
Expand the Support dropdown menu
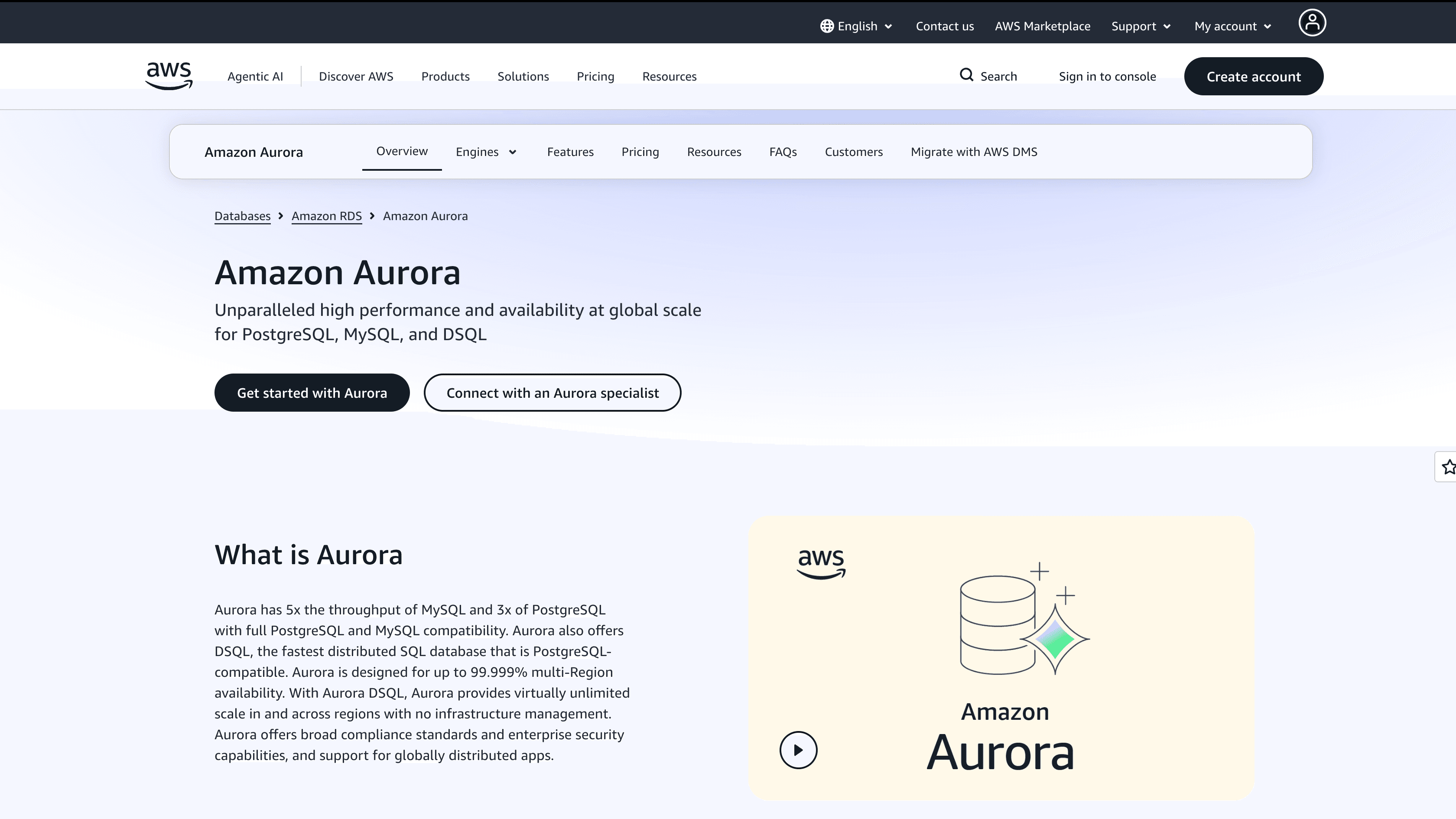(x=1141, y=26)
